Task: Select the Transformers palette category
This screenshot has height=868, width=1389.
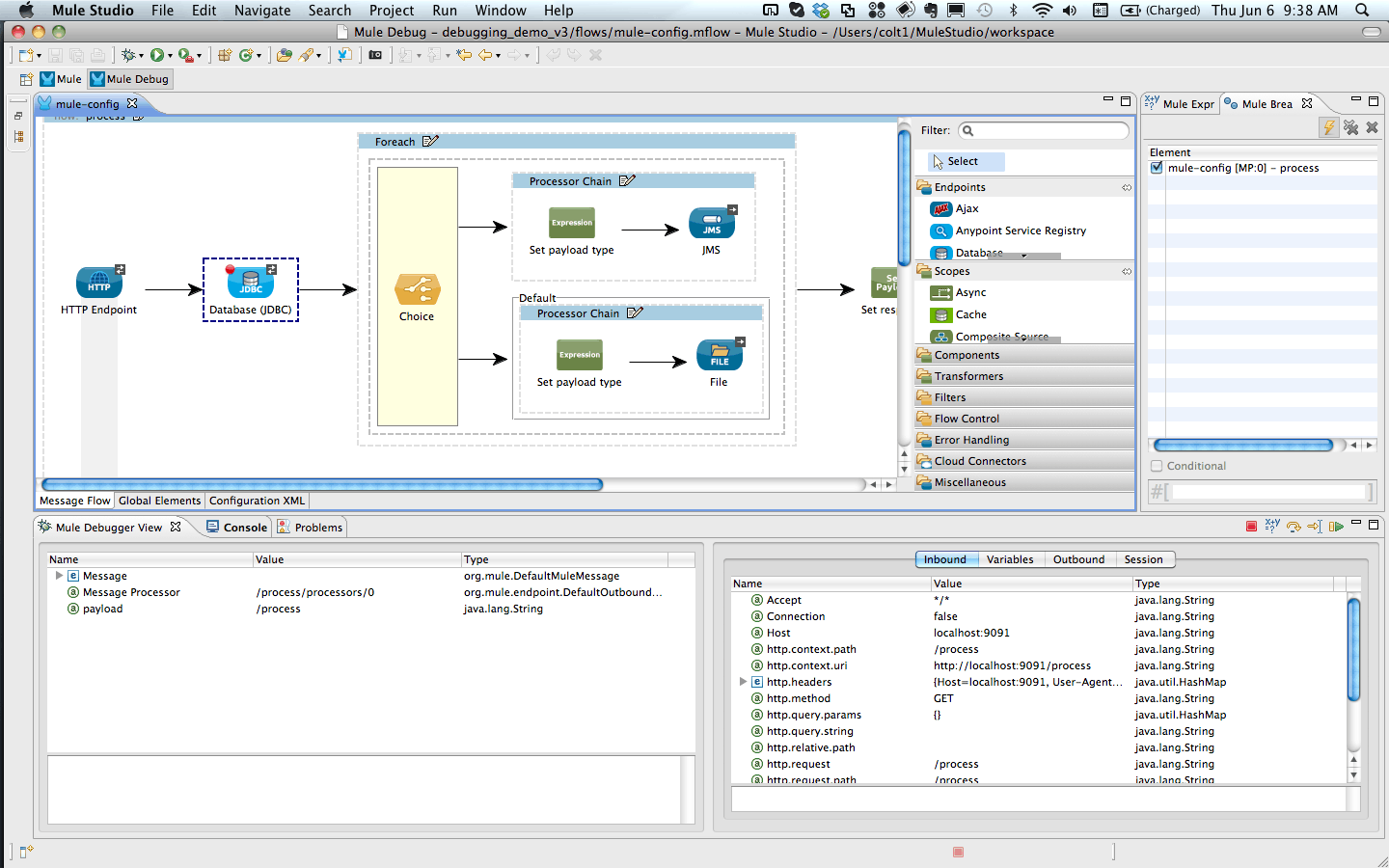Action: click(x=969, y=375)
